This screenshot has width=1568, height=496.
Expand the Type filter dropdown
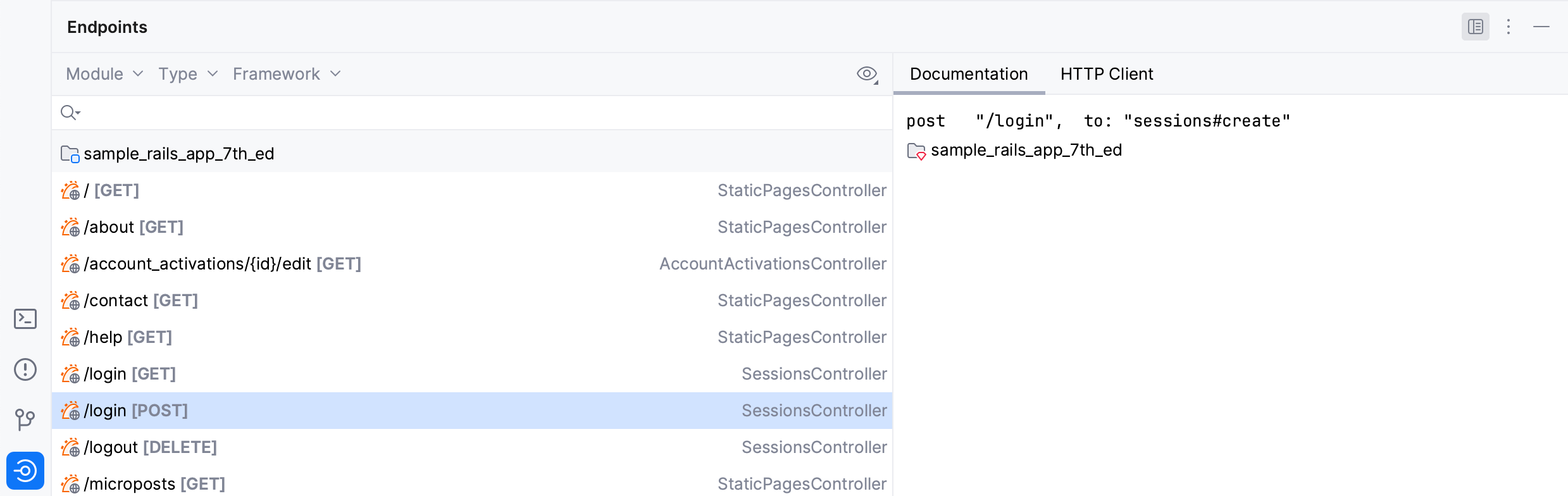coord(188,74)
